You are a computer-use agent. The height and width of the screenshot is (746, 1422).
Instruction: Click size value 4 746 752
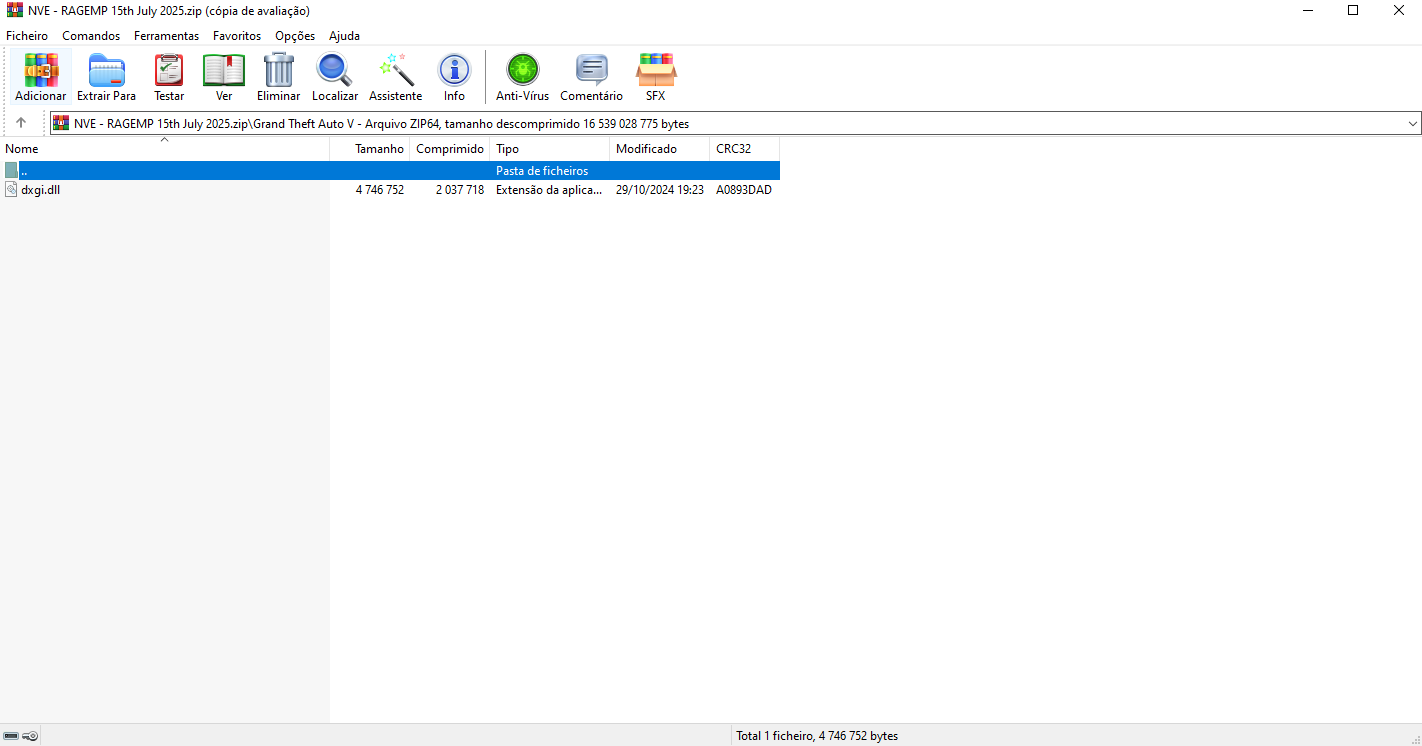(x=380, y=189)
